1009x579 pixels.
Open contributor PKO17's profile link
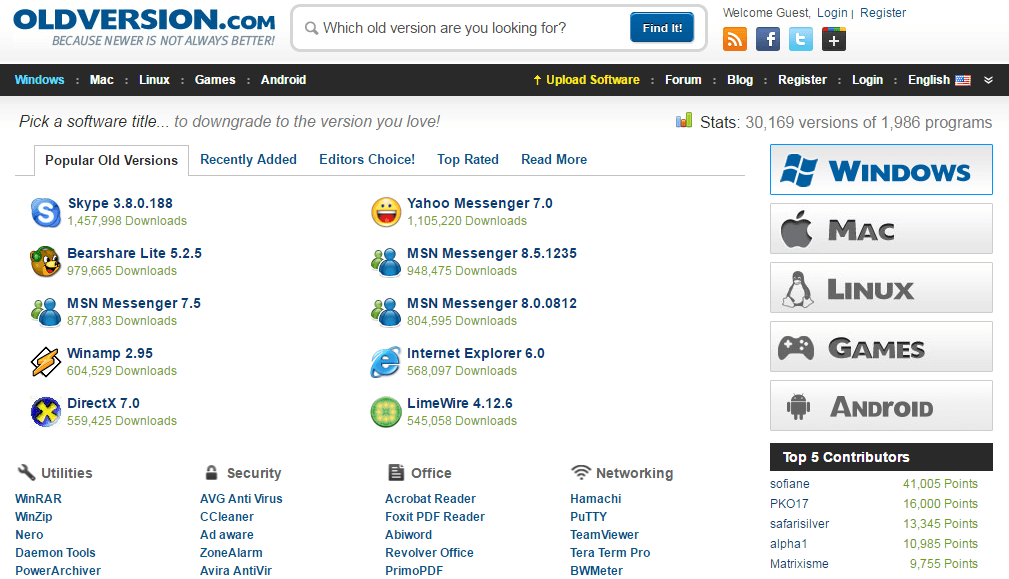pyautogui.click(x=789, y=504)
